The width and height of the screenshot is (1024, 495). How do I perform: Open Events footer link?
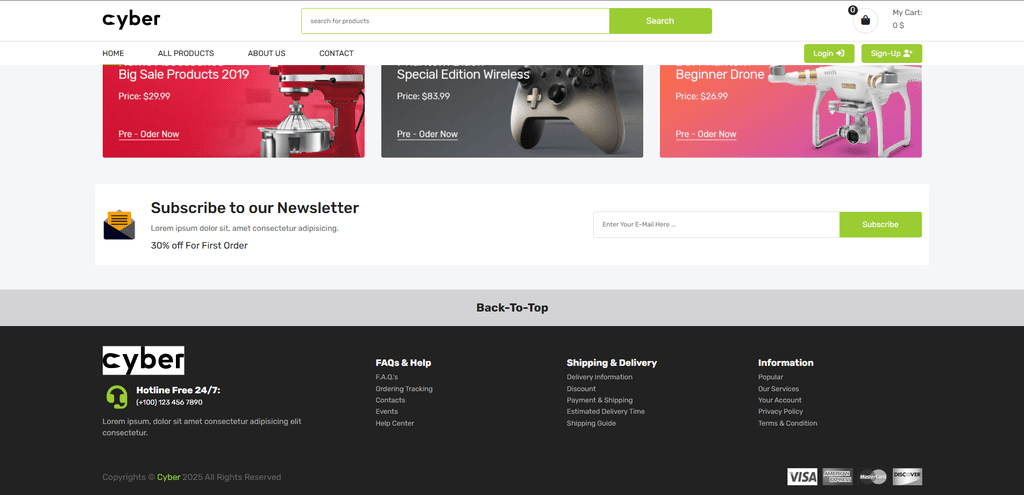pyautogui.click(x=387, y=412)
